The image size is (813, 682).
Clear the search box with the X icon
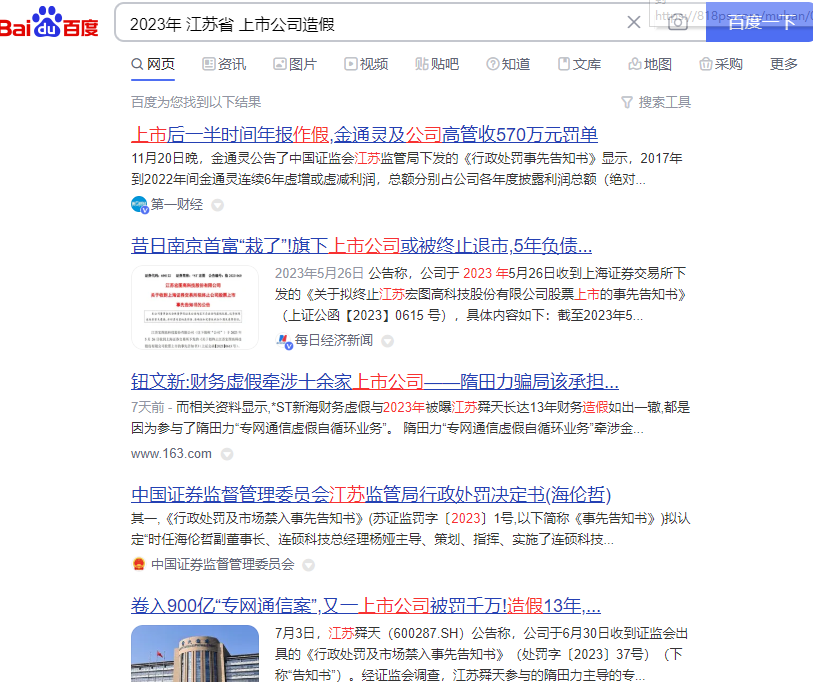[633, 21]
